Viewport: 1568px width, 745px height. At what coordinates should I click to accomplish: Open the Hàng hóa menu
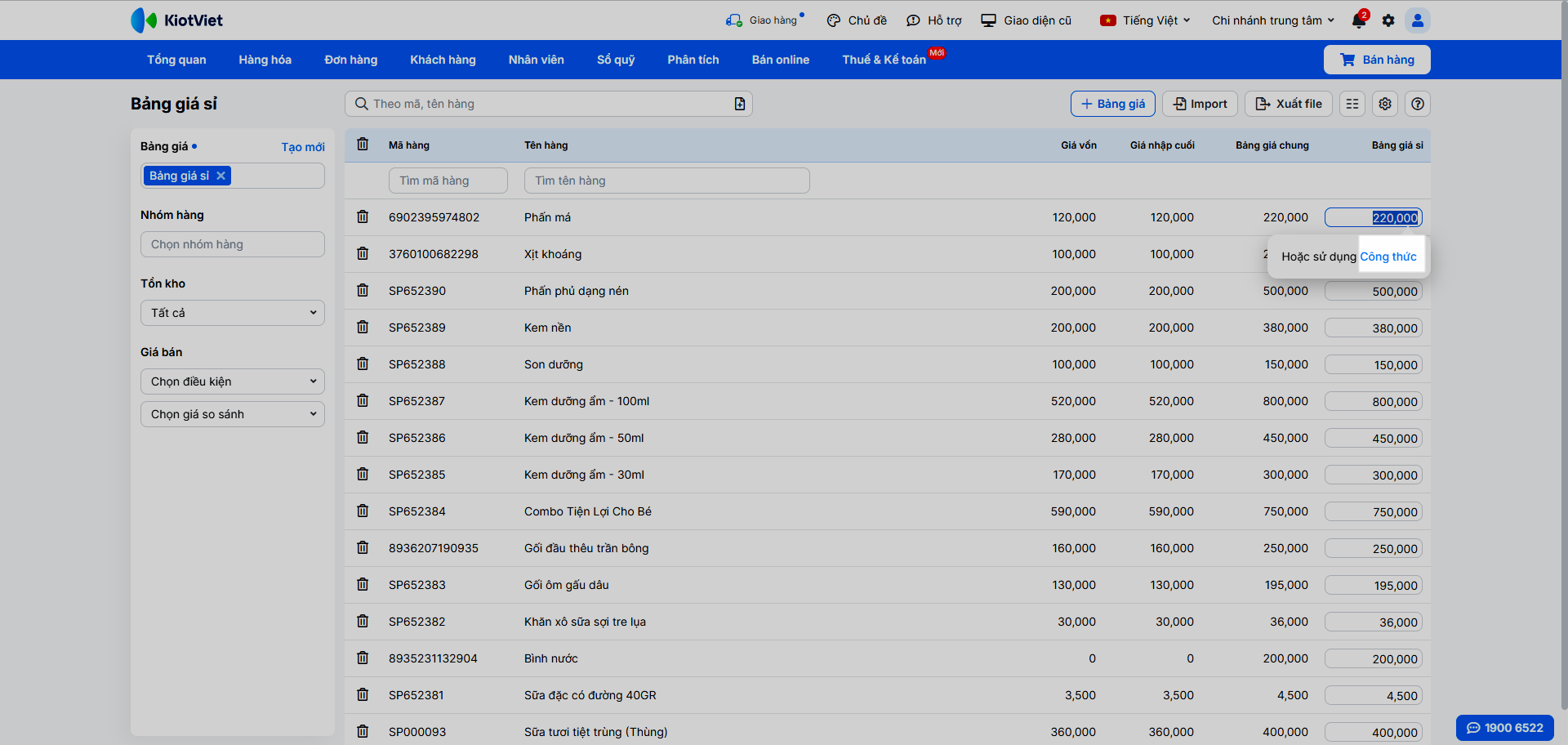coord(265,60)
